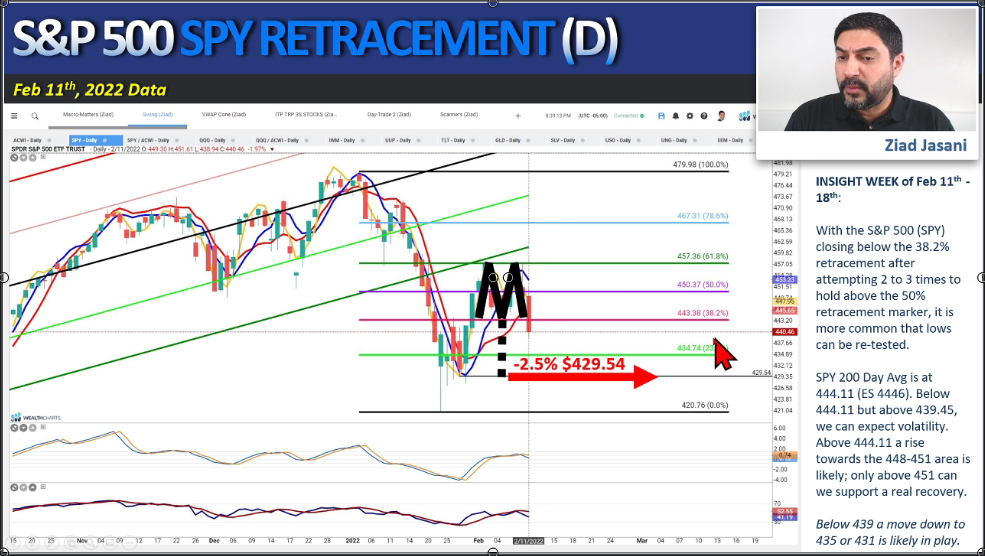Click the symbol search magnifier icon

tap(35, 116)
